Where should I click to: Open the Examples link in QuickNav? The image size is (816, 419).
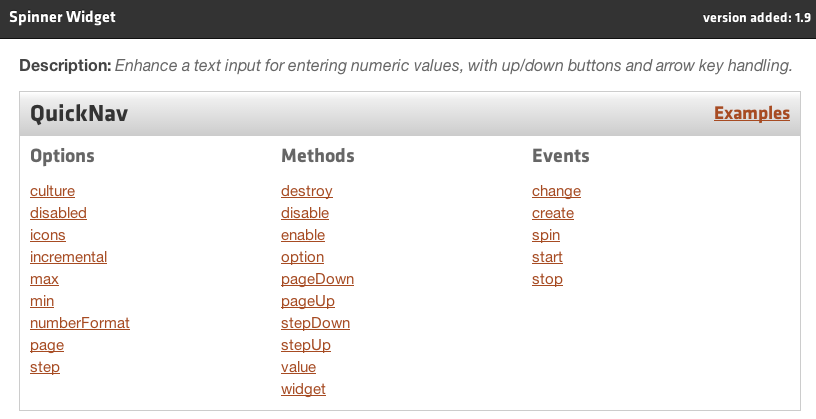(x=751, y=113)
